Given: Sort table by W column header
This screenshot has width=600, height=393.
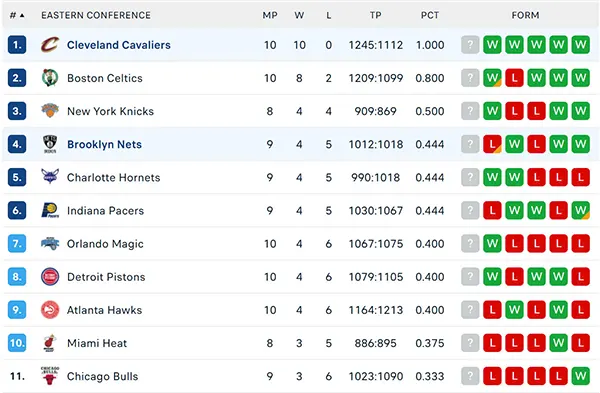Looking at the screenshot, I should [x=299, y=15].
